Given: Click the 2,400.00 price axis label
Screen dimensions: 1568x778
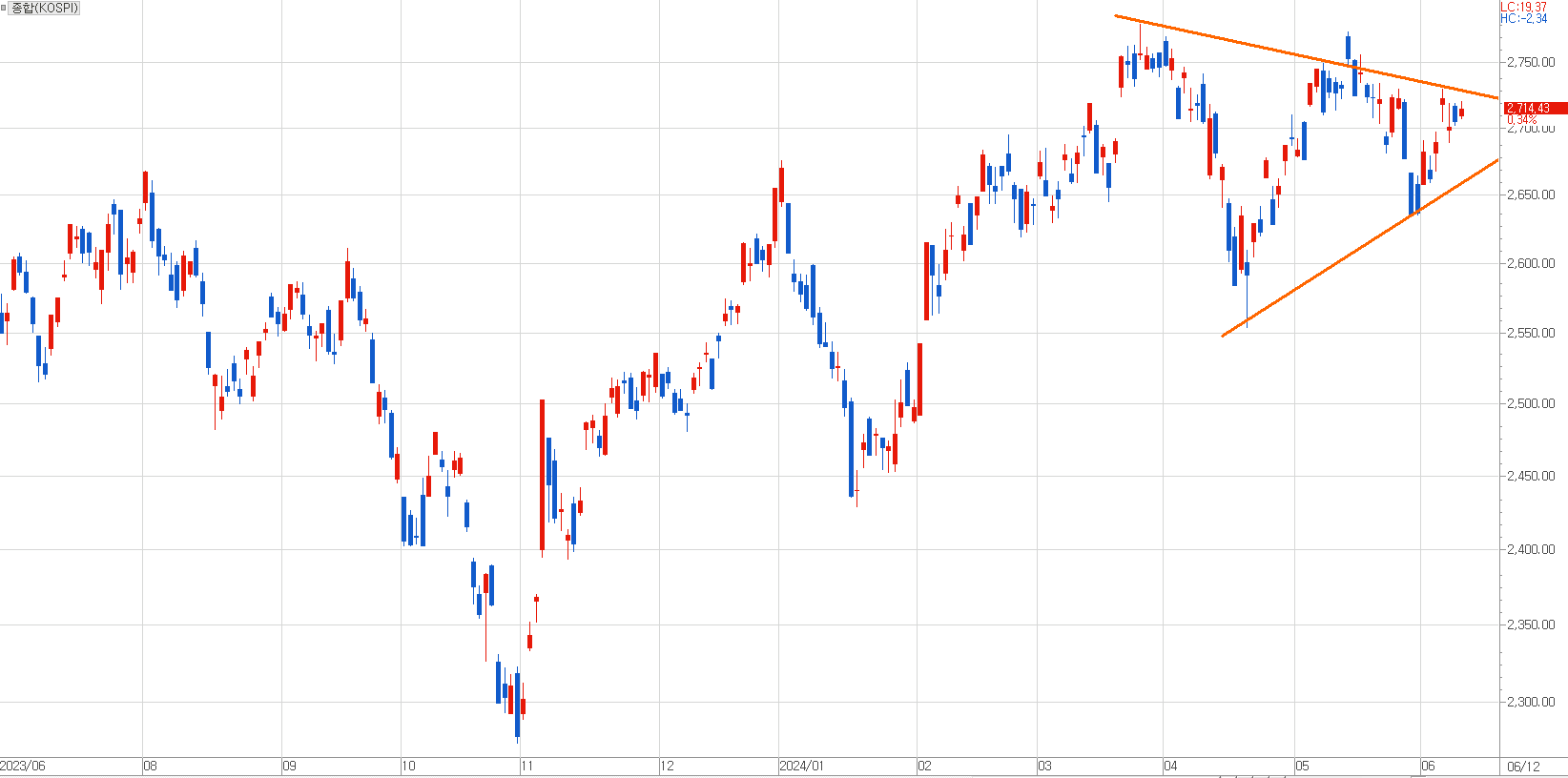Looking at the screenshot, I should point(1530,549).
